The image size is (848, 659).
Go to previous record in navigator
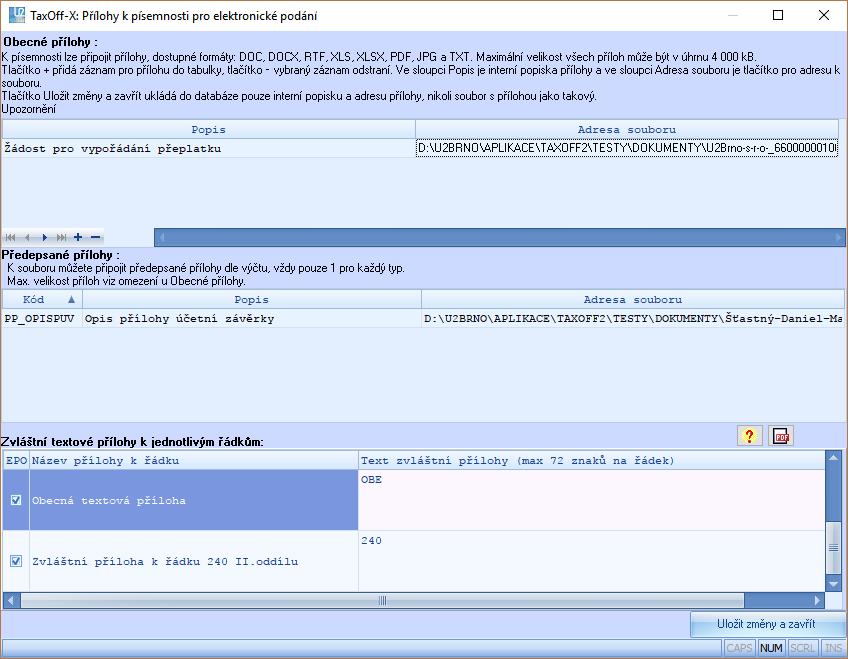(27, 237)
